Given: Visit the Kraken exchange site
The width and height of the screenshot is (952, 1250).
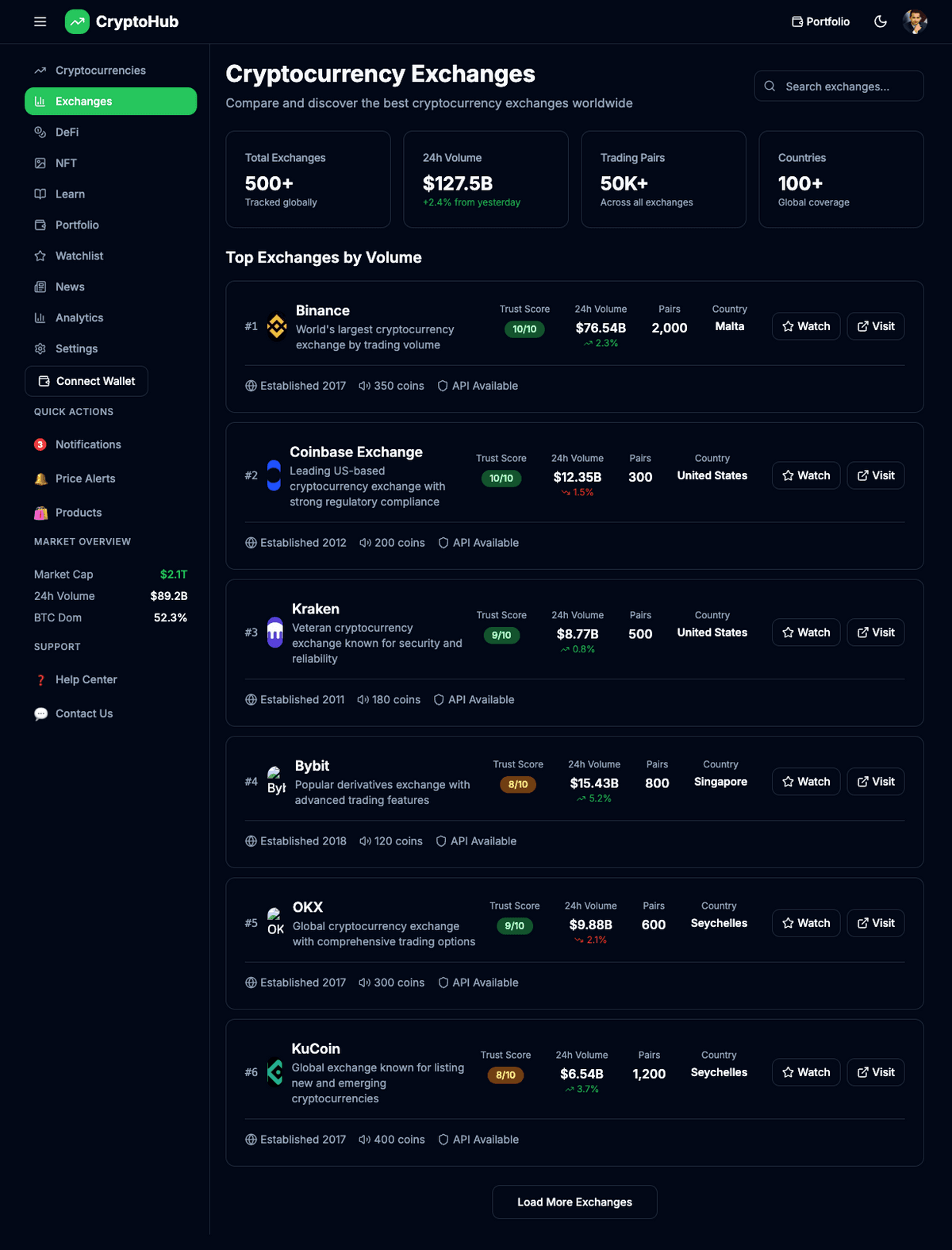Looking at the screenshot, I should pyautogui.click(x=876, y=633).
